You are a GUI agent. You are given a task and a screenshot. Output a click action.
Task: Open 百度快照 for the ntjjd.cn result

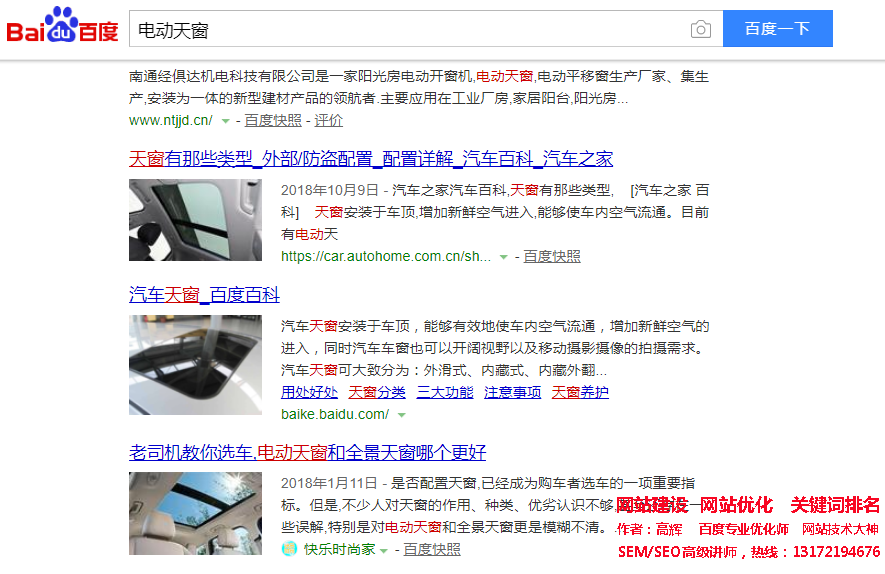[x=273, y=120]
